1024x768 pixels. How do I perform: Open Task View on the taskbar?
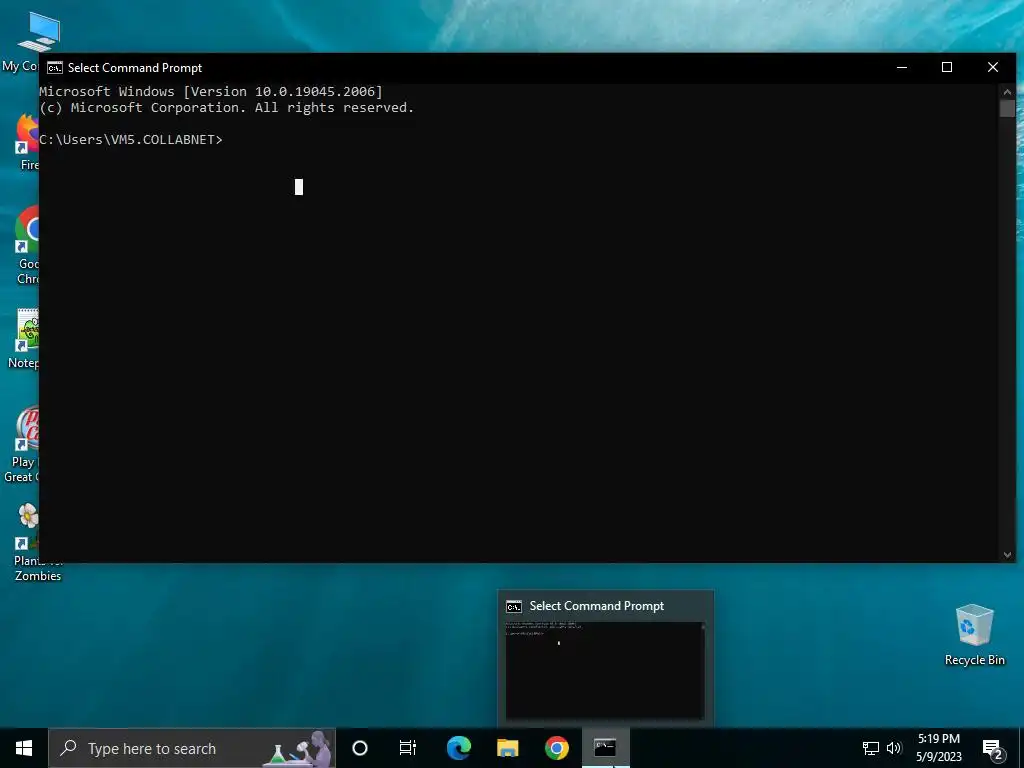click(408, 748)
